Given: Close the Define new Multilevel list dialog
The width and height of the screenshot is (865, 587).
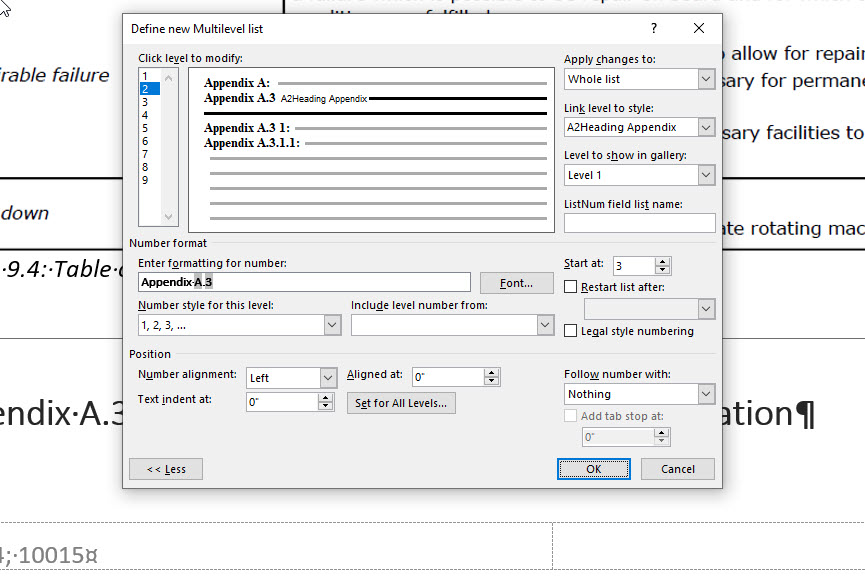Looking at the screenshot, I should click(x=698, y=28).
